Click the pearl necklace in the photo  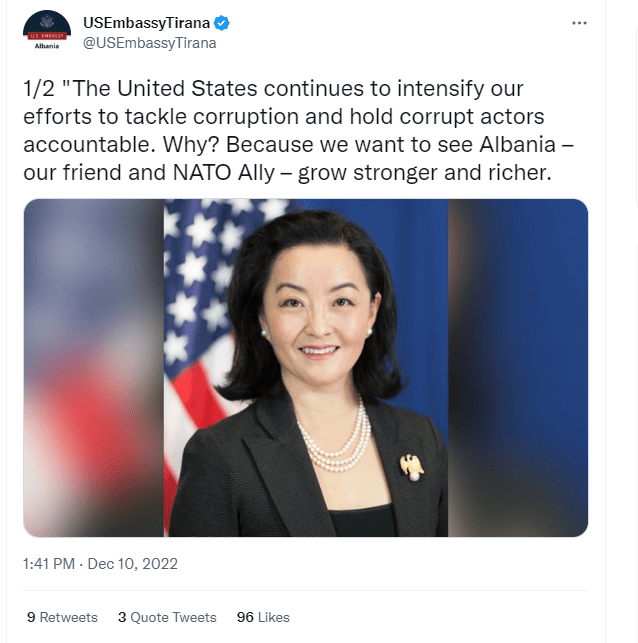pyautogui.click(x=334, y=443)
